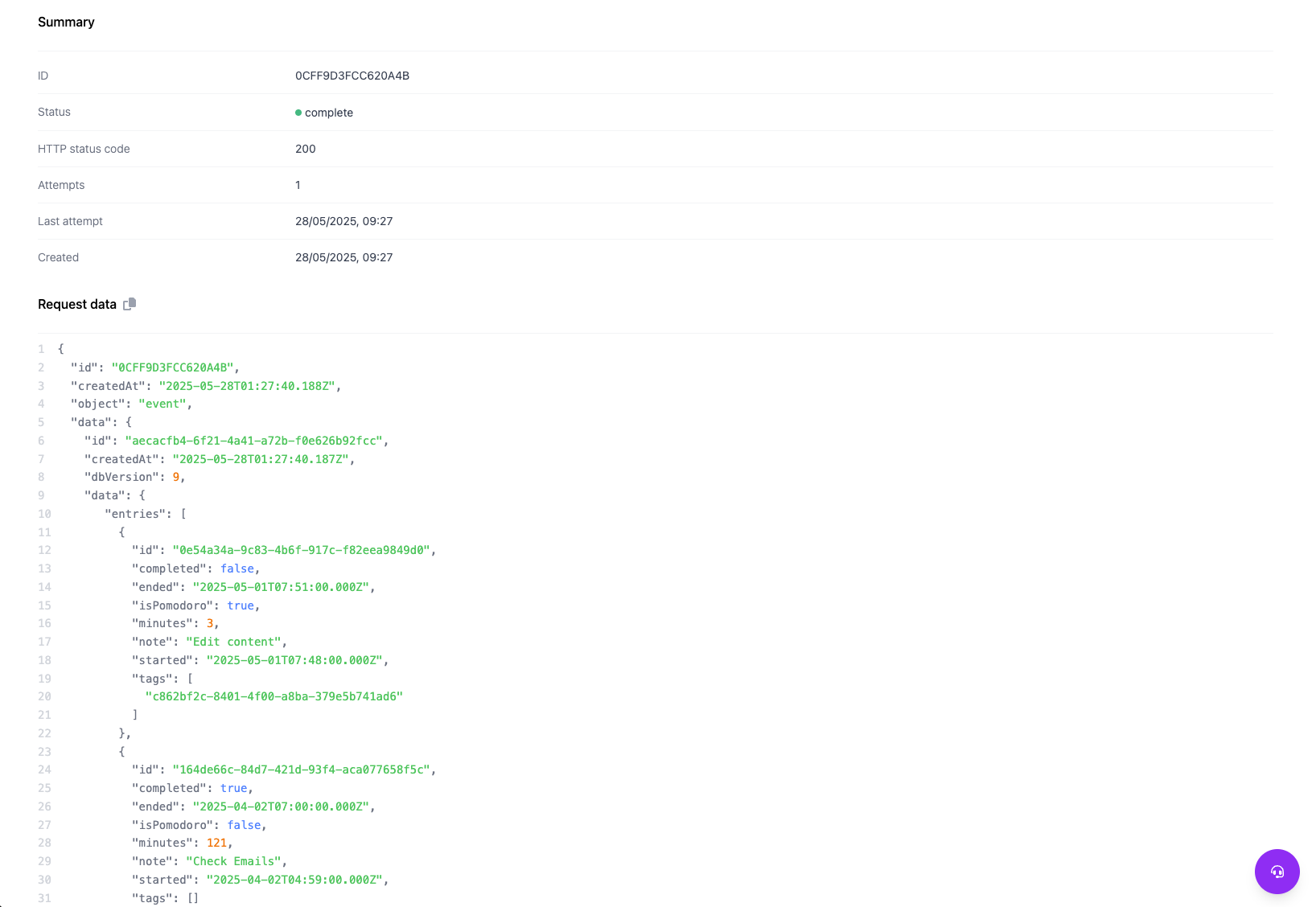The image size is (1316, 907).
Task: Open support chat via the purple headset icon
Action: [x=1277, y=872]
